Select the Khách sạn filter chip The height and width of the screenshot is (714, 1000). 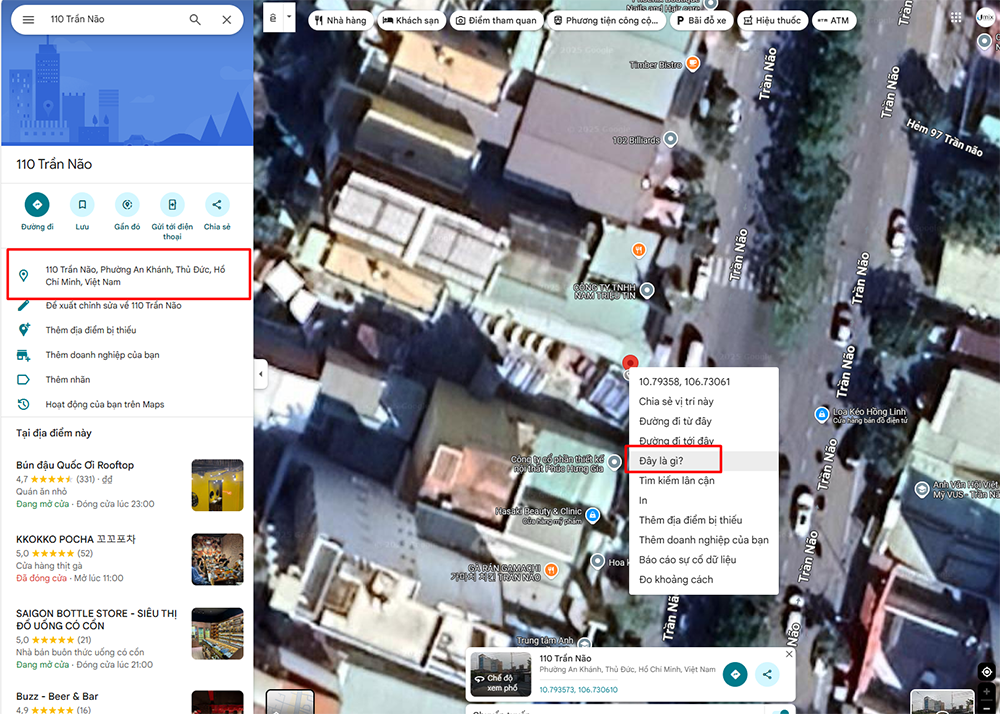(x=411, y=20)
